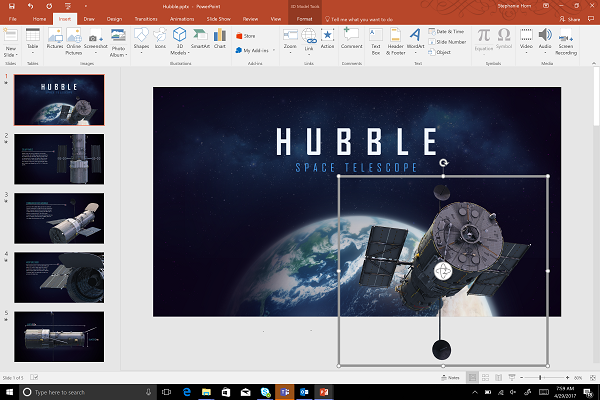This screenshot has width=600, height=400.
Task: Switch to Slide Sorter view in status bar
Action: tap(487, 378)
